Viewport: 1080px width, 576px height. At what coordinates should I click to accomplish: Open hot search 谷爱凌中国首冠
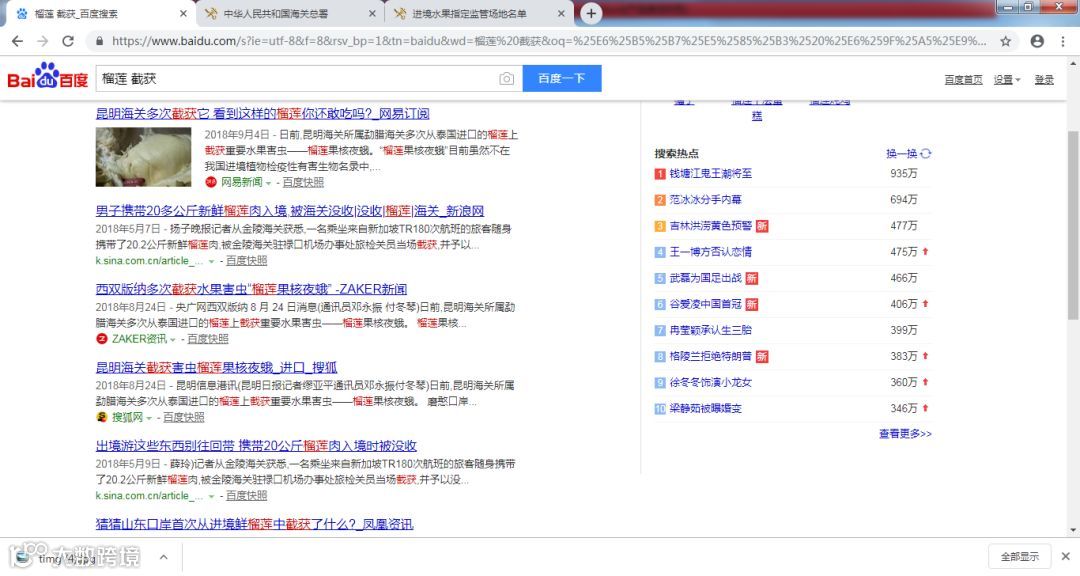(705, 305)
